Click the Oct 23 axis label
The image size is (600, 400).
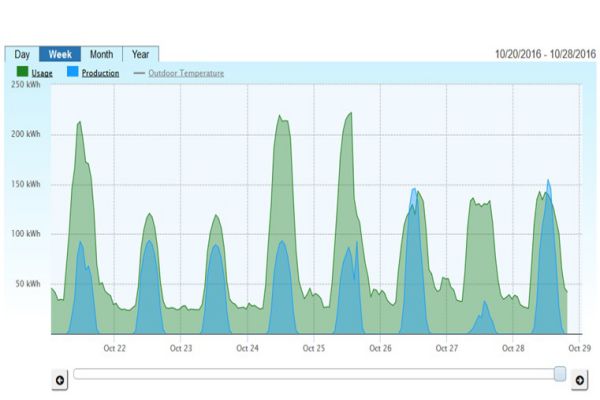click(x=181, y=348)
